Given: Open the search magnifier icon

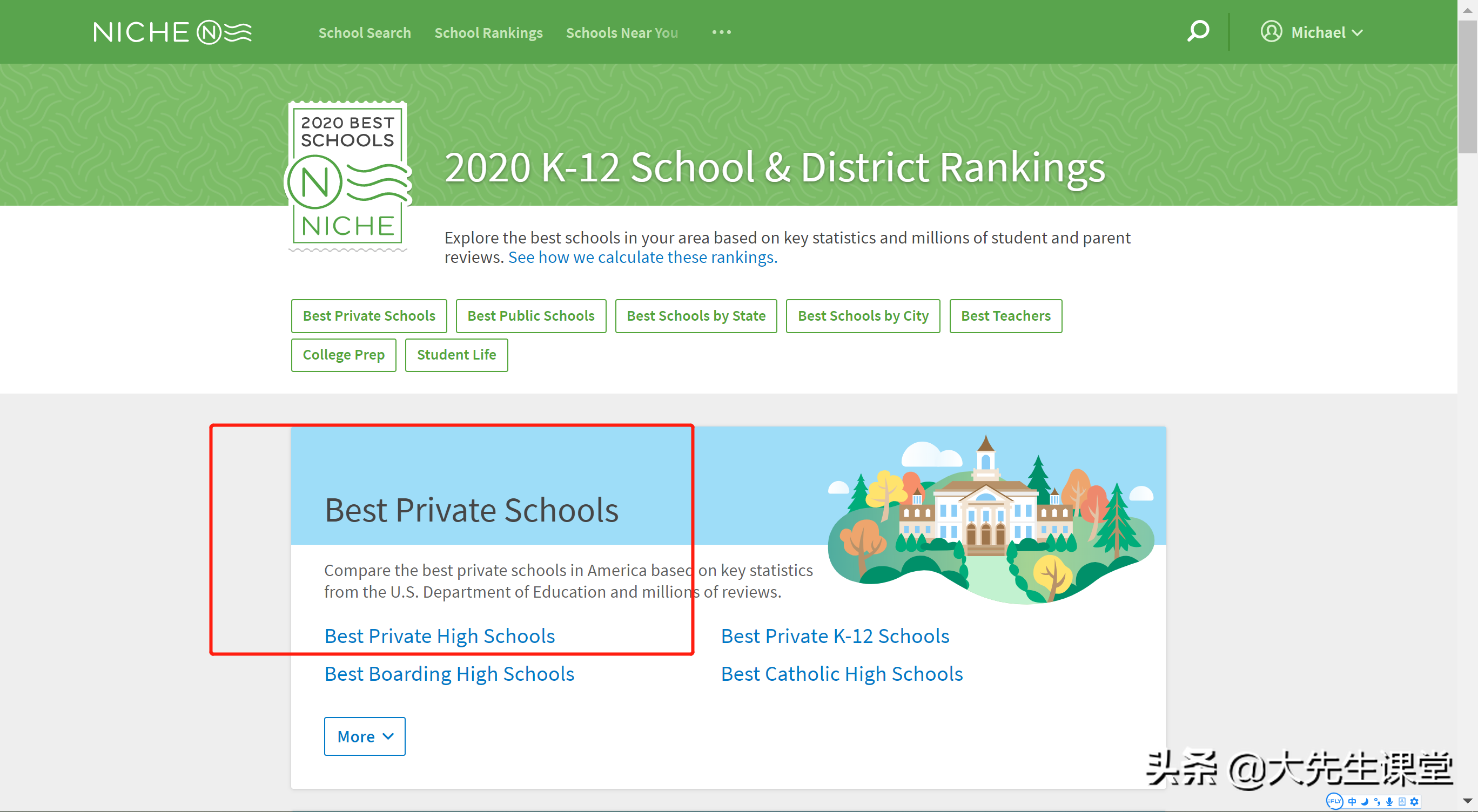Looking at the screenshot, I should 1198,31.
